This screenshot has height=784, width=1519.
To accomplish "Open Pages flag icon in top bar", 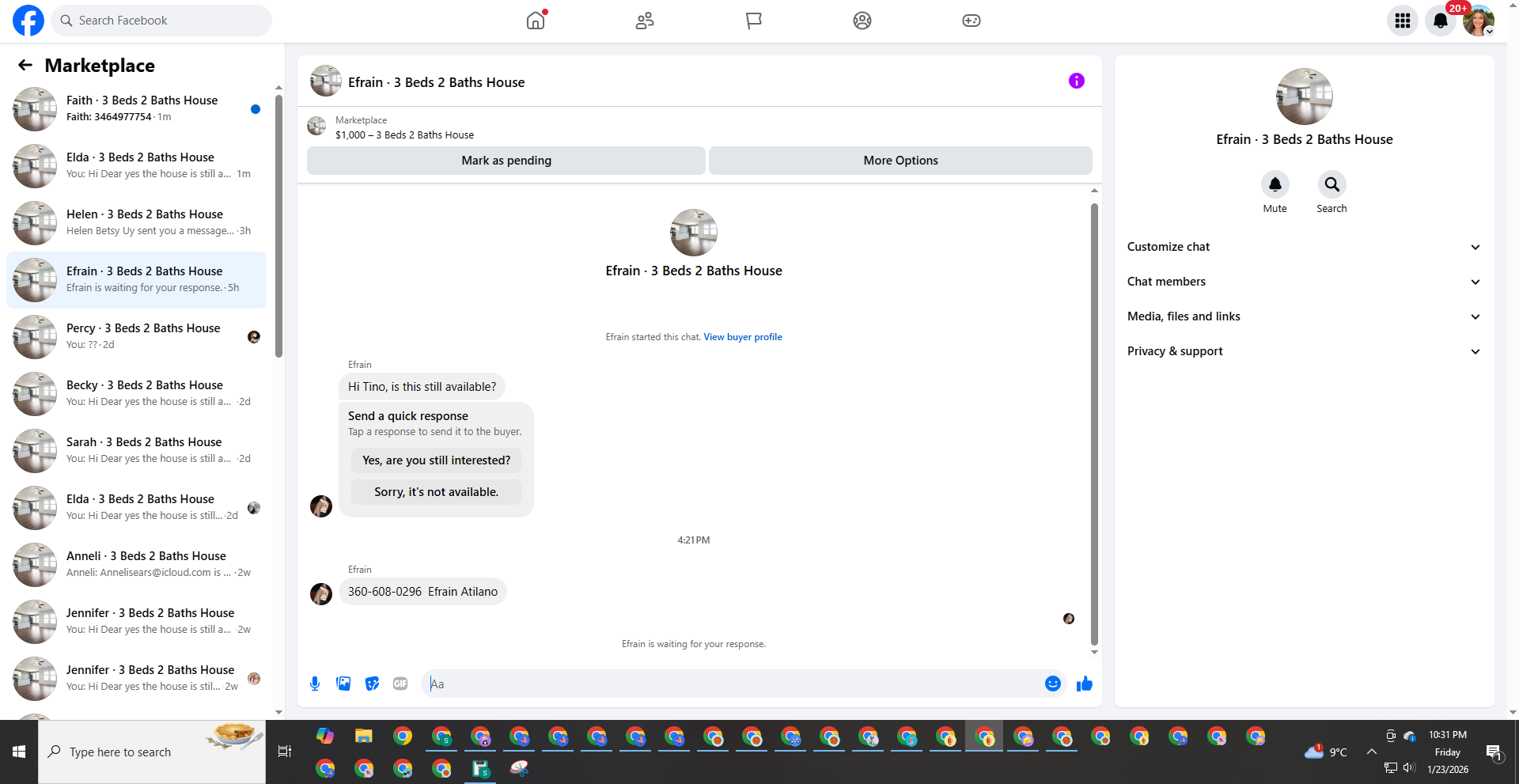I will pos(753,21).
